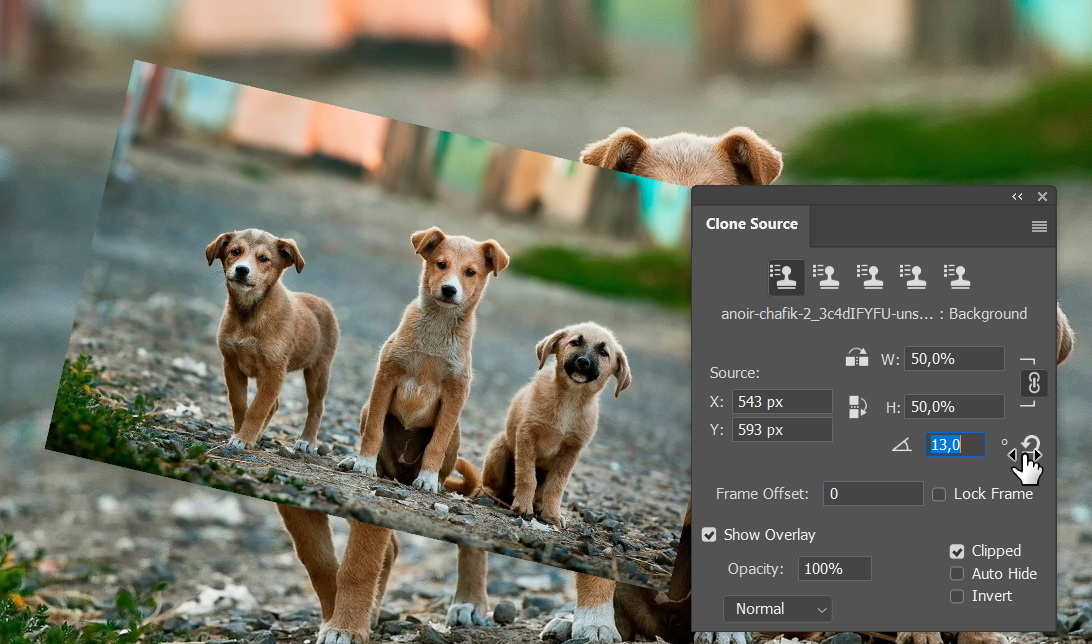1092x644 pixels.
Task: Click the rotation angle icon
Action: 902,446
